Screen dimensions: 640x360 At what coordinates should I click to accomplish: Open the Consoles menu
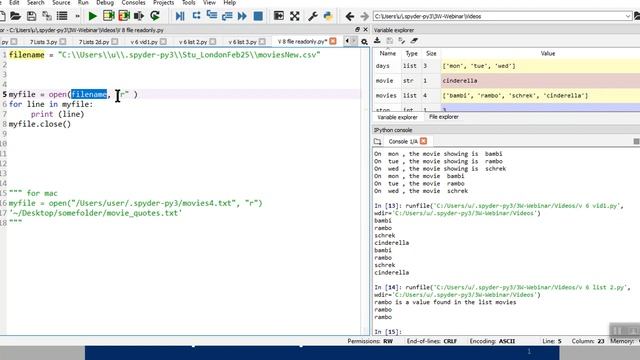click(x=133, y=2)
